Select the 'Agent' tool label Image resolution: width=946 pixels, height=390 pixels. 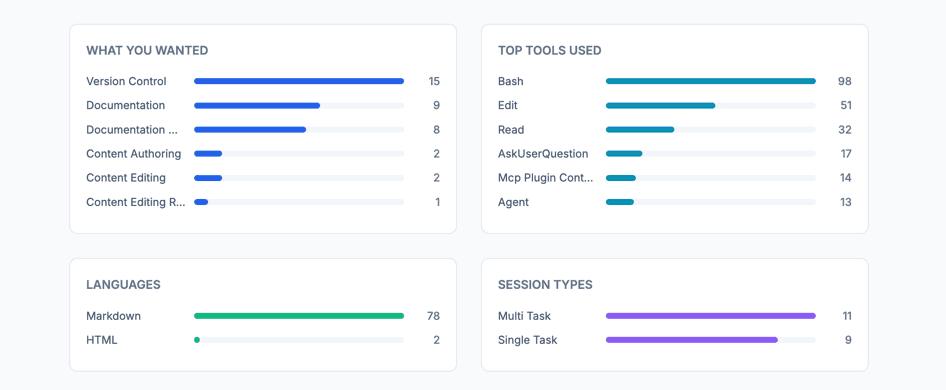click(x=513, y=202)
